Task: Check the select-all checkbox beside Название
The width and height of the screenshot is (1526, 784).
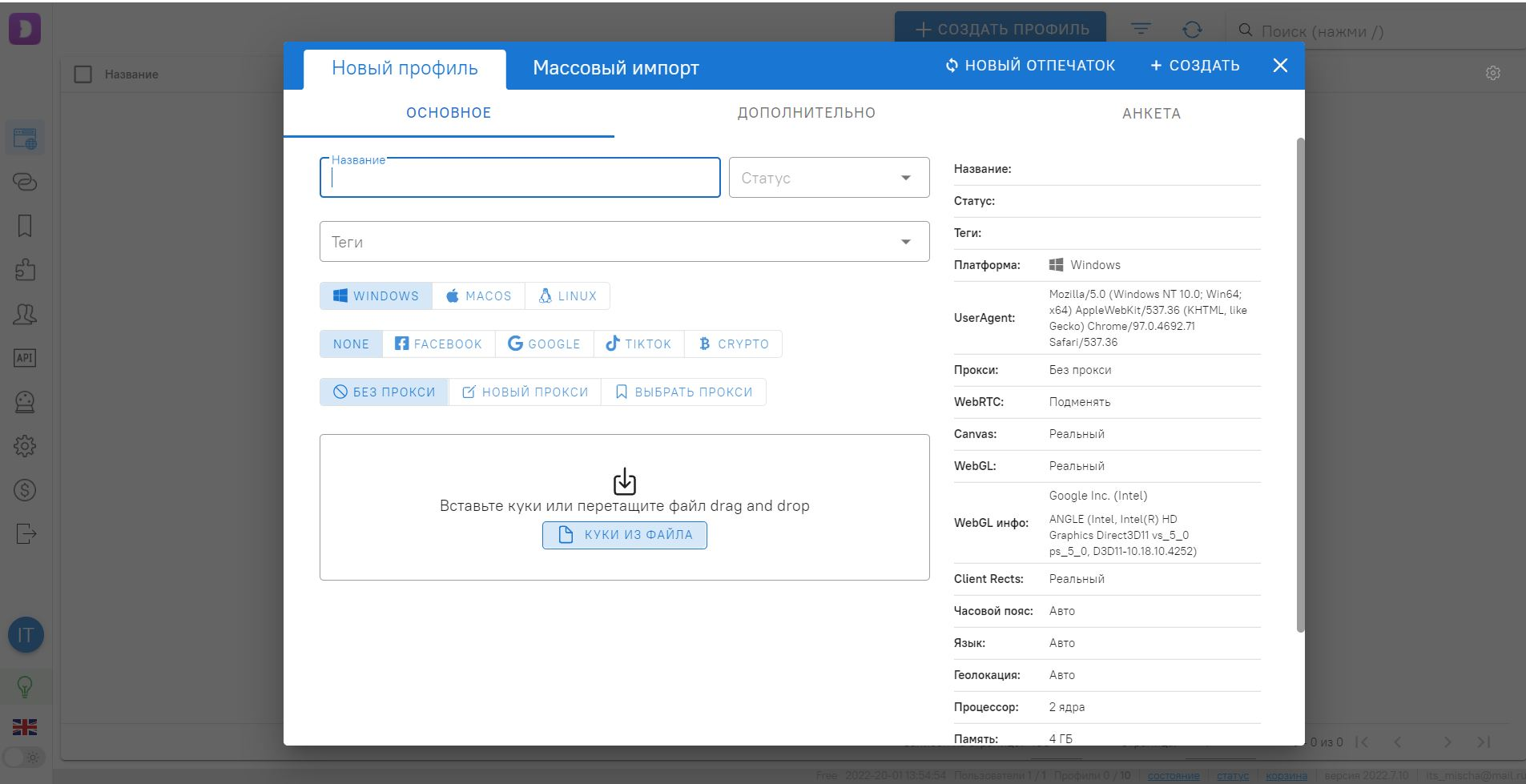Action: [x=83, y=74]
